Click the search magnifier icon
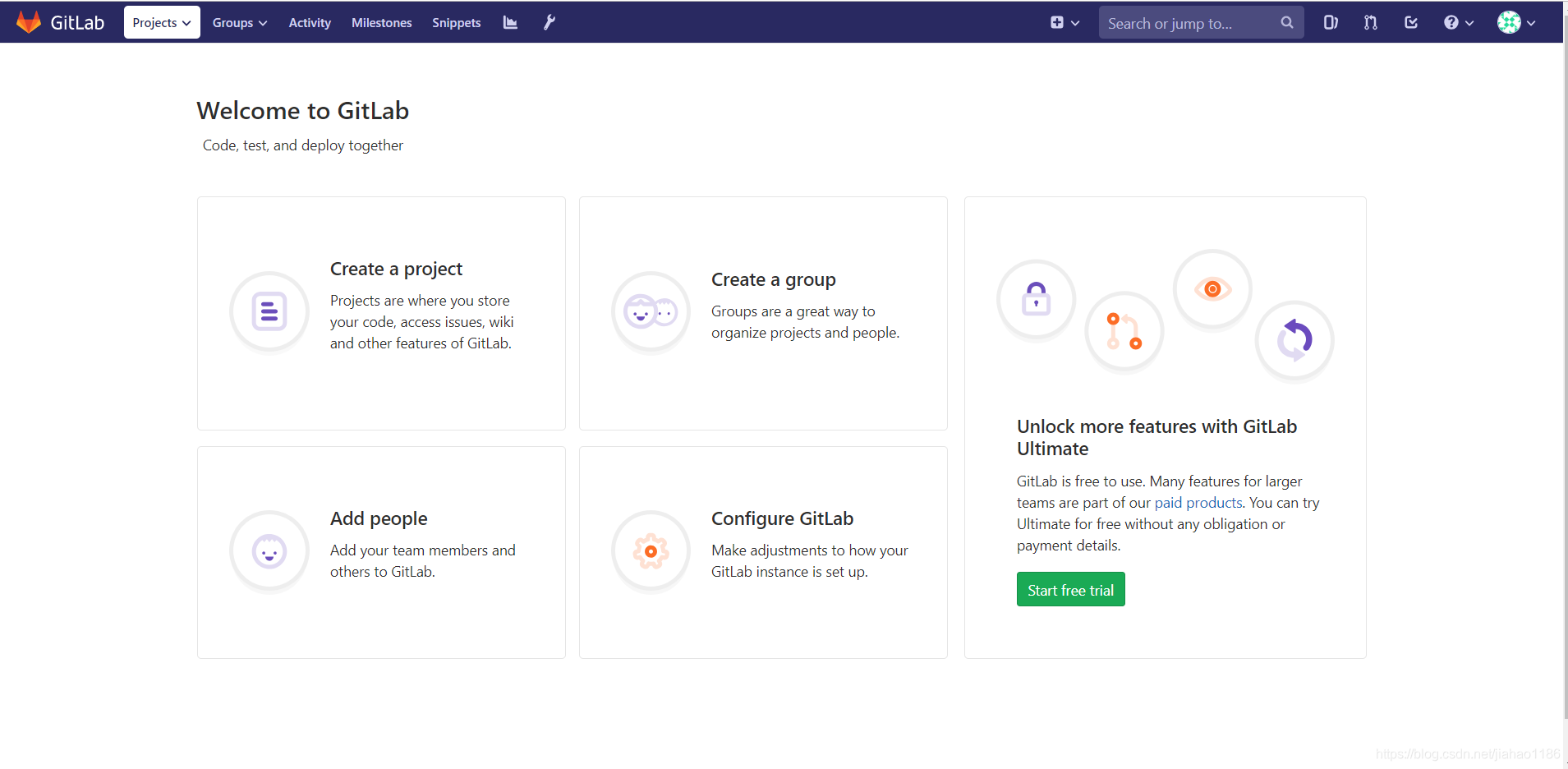 tap(1287, 23)
